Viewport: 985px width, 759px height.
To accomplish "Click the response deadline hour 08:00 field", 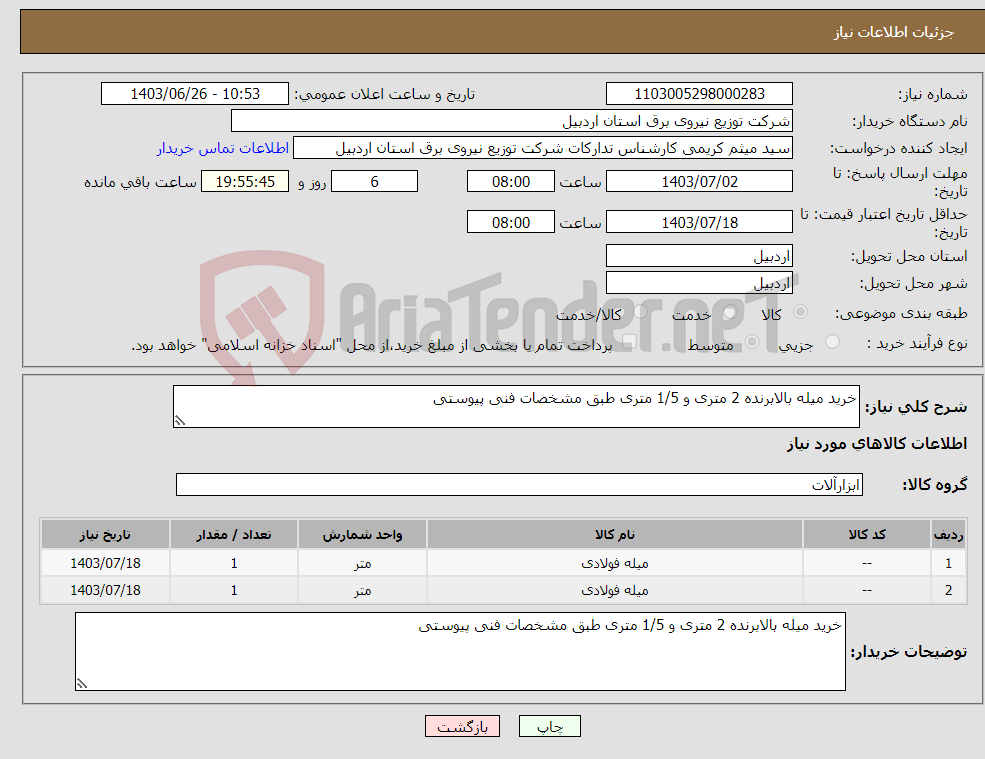I will [511, 182].
